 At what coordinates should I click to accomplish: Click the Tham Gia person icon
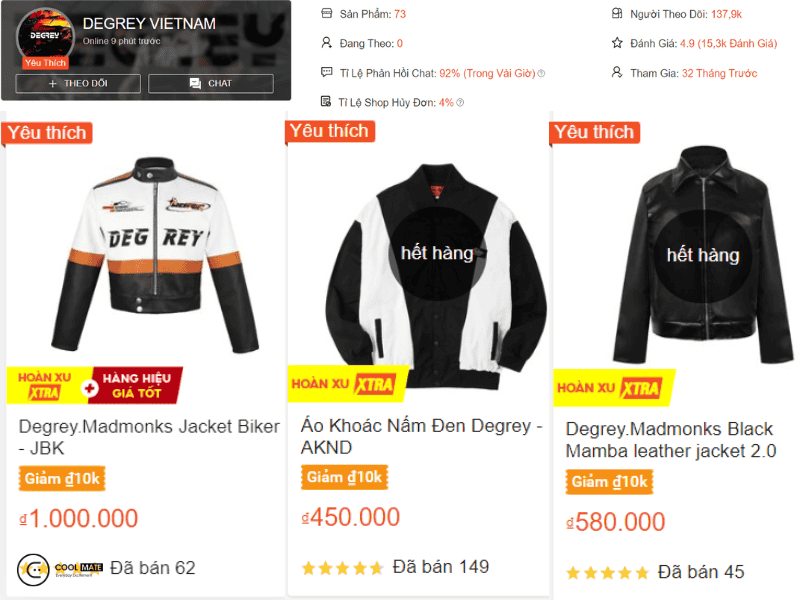point(617,72)
